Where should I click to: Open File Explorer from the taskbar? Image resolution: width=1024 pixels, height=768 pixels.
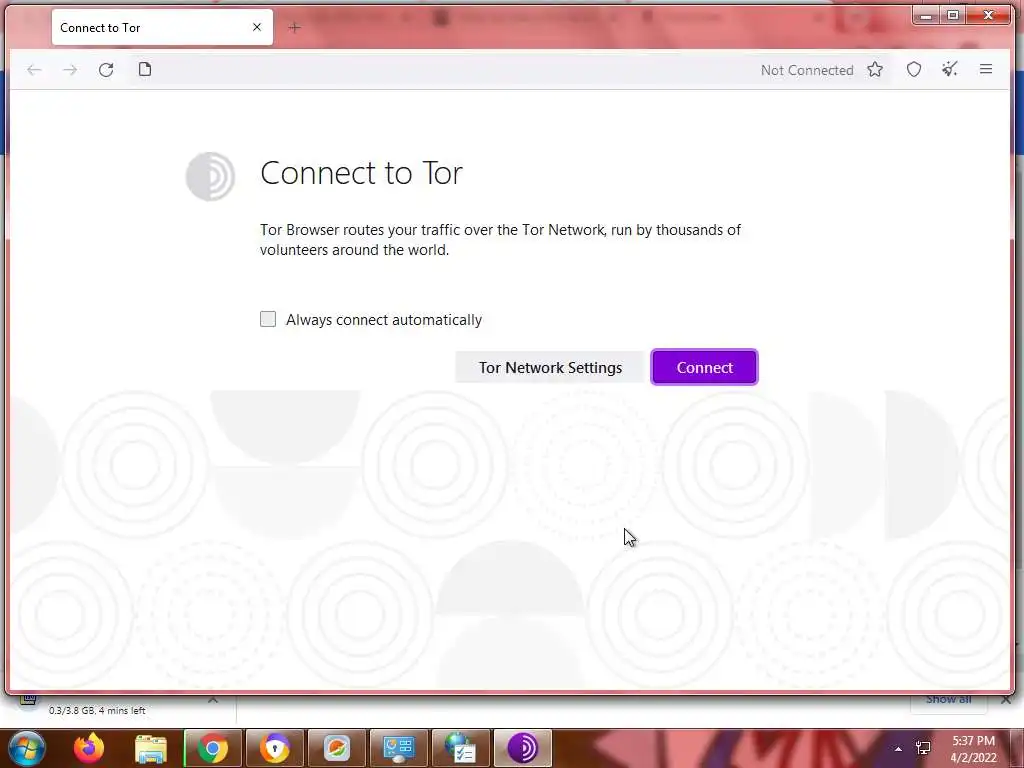[151, 748]
